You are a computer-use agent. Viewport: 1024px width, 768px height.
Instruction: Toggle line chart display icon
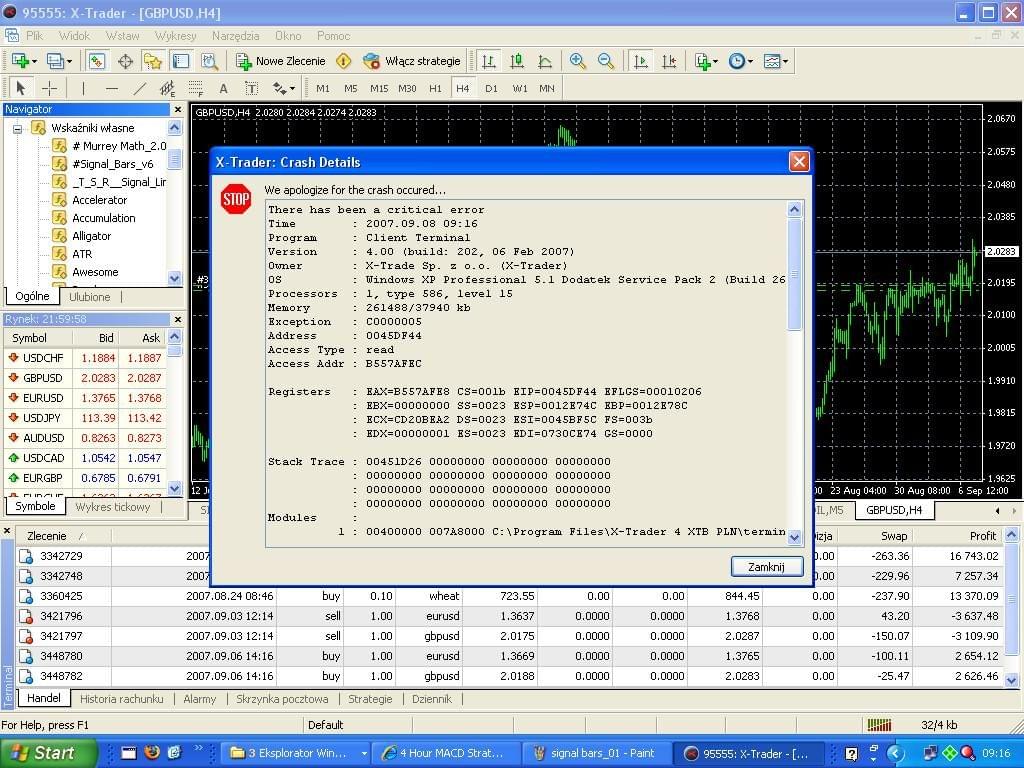tap(545, 61)
